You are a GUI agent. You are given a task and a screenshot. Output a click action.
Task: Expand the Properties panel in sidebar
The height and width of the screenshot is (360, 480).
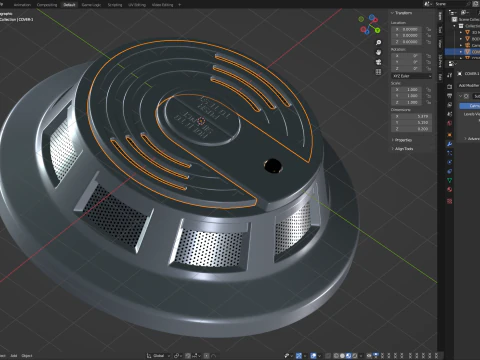click(x=401, y=140)
